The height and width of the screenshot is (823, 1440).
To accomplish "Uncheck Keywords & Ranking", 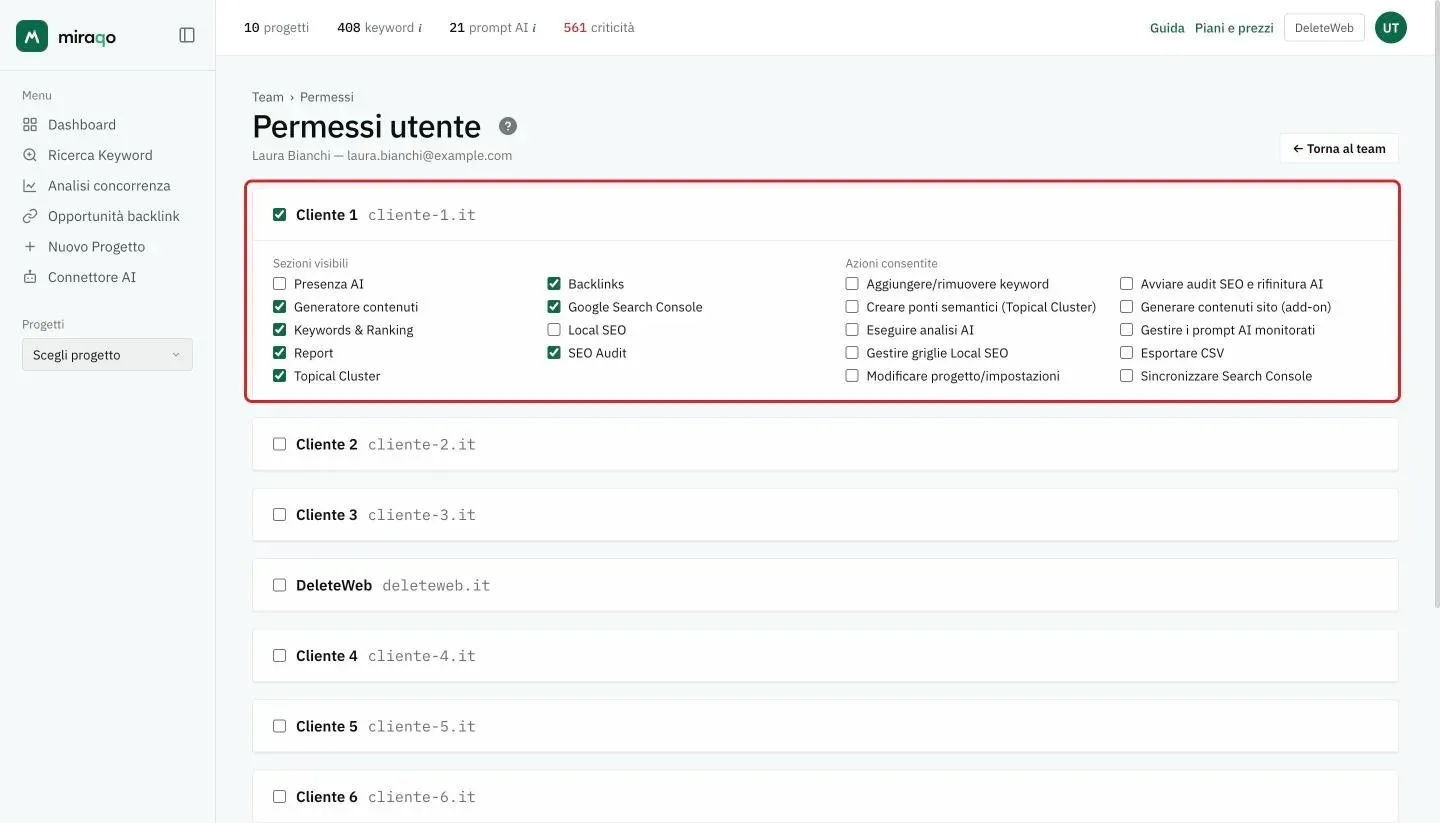I will coord(280,330).
